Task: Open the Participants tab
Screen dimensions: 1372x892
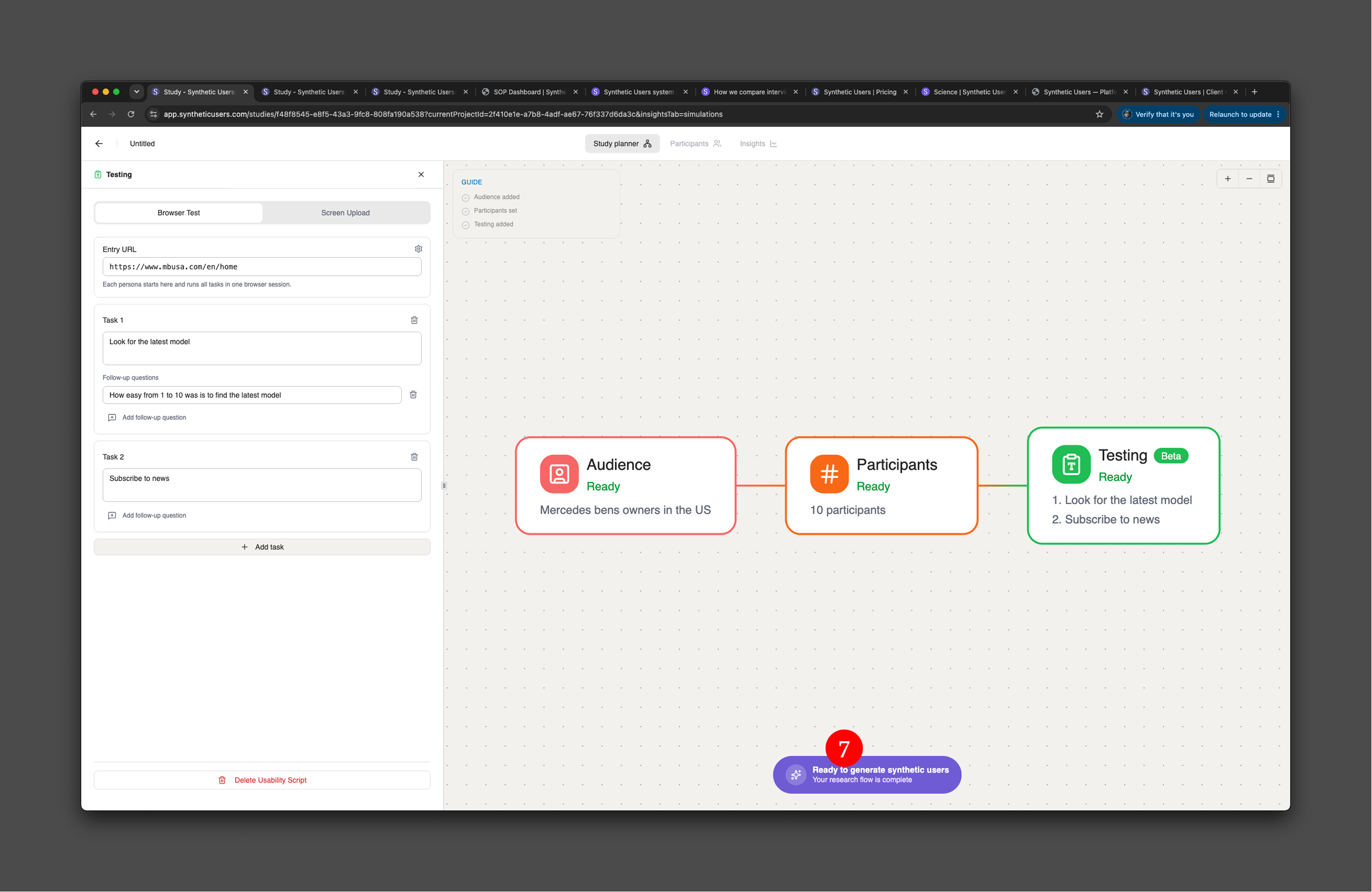Action: click(695, 144)
